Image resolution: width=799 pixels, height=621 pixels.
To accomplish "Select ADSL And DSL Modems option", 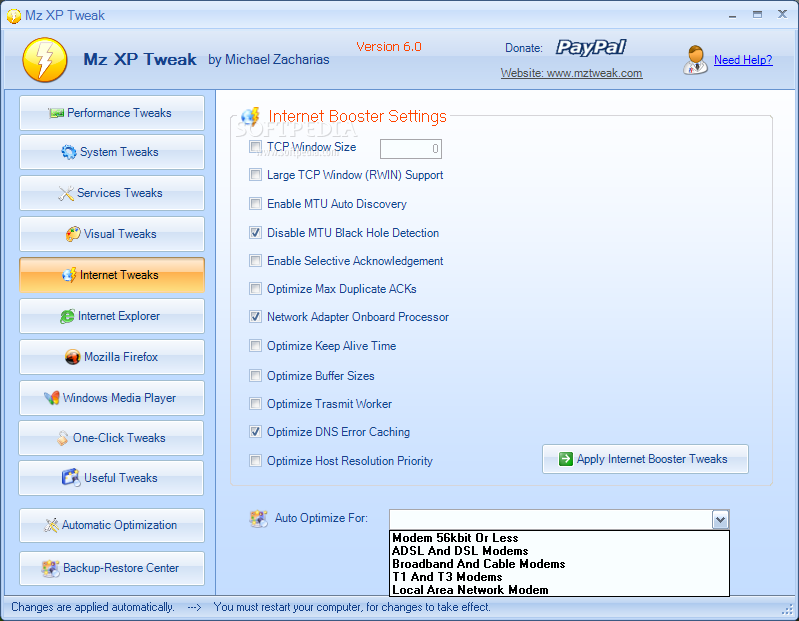I will [x=560, y=551].
